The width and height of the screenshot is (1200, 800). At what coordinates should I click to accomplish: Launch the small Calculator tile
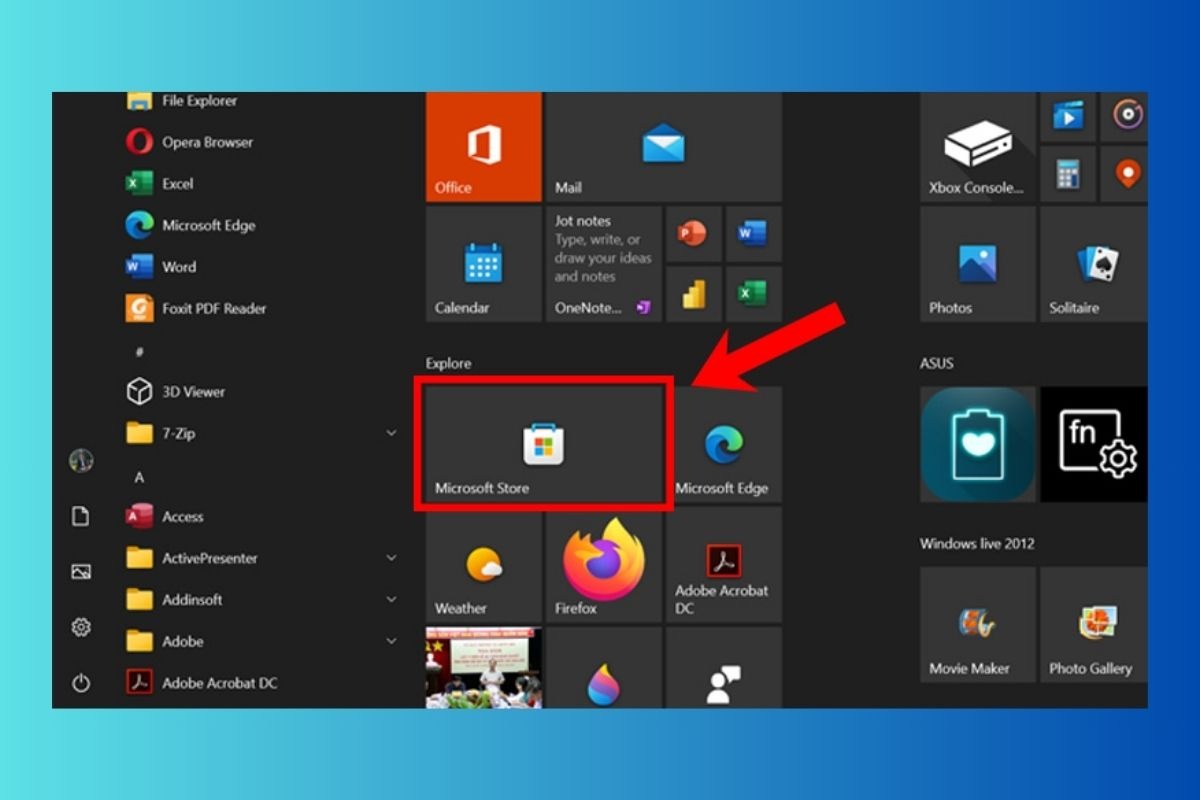pyautogui.click(x=1068, y=175)
